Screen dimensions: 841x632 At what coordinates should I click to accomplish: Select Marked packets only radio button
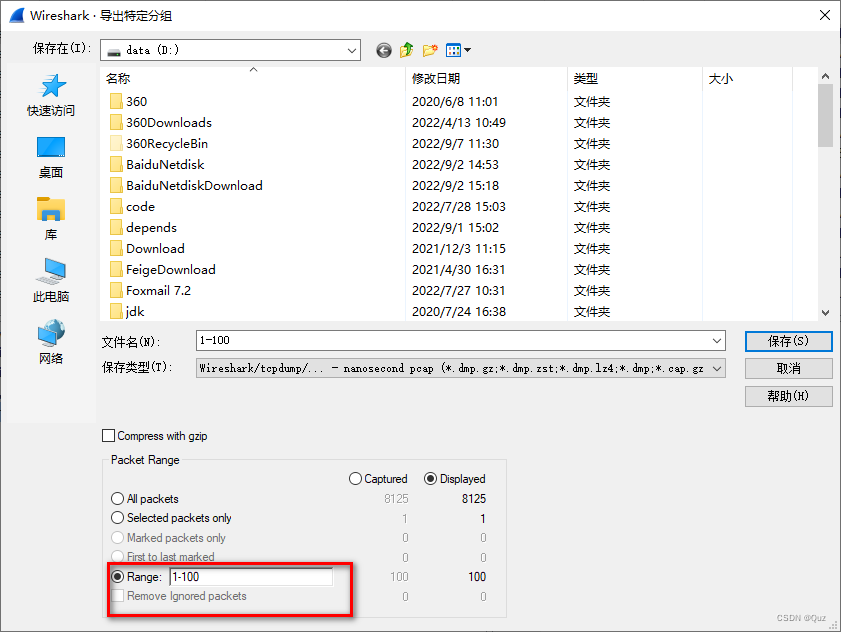117,538
